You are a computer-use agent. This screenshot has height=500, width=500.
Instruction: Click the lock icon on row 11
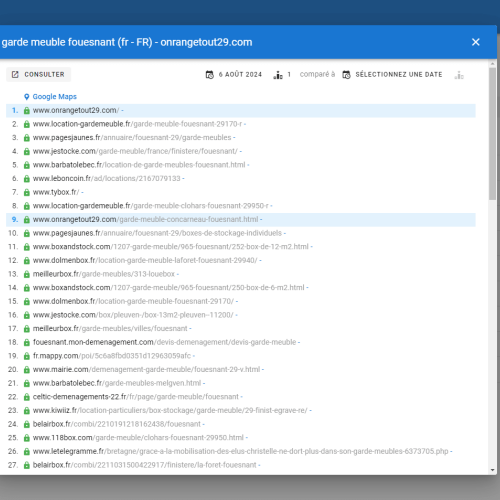click(27, 247)
